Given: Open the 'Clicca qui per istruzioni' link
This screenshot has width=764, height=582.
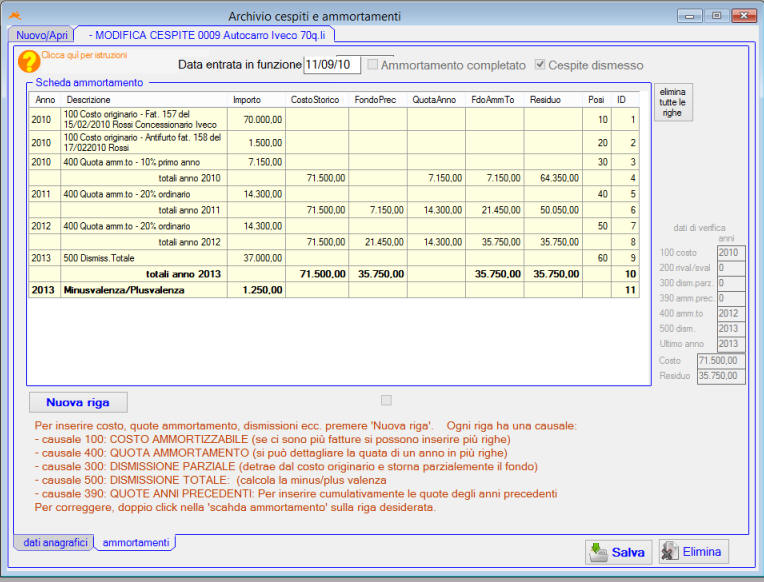Looking at the screenshot, I should coord(84,55).
